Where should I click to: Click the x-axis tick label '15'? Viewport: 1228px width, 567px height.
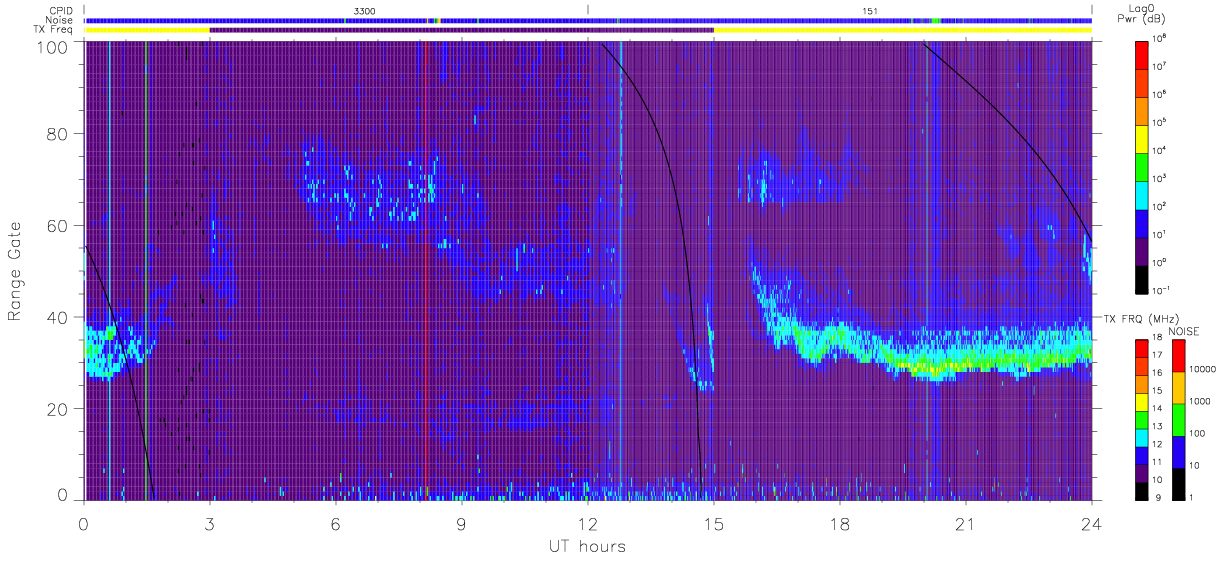point(714,523)
